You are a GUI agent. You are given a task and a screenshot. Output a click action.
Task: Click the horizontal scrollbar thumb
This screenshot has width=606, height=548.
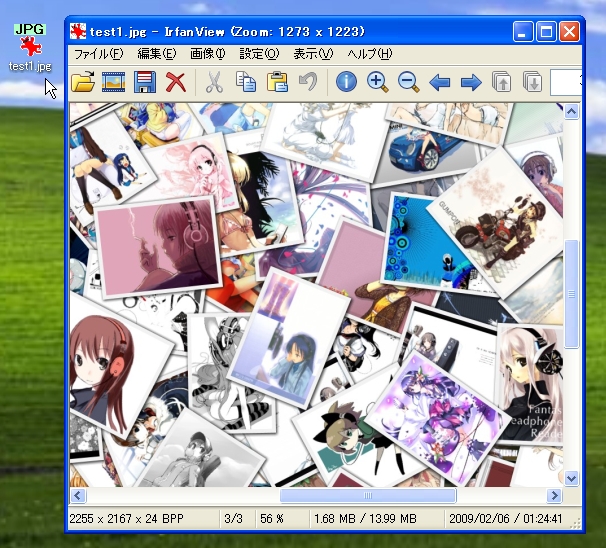[368, 495]
